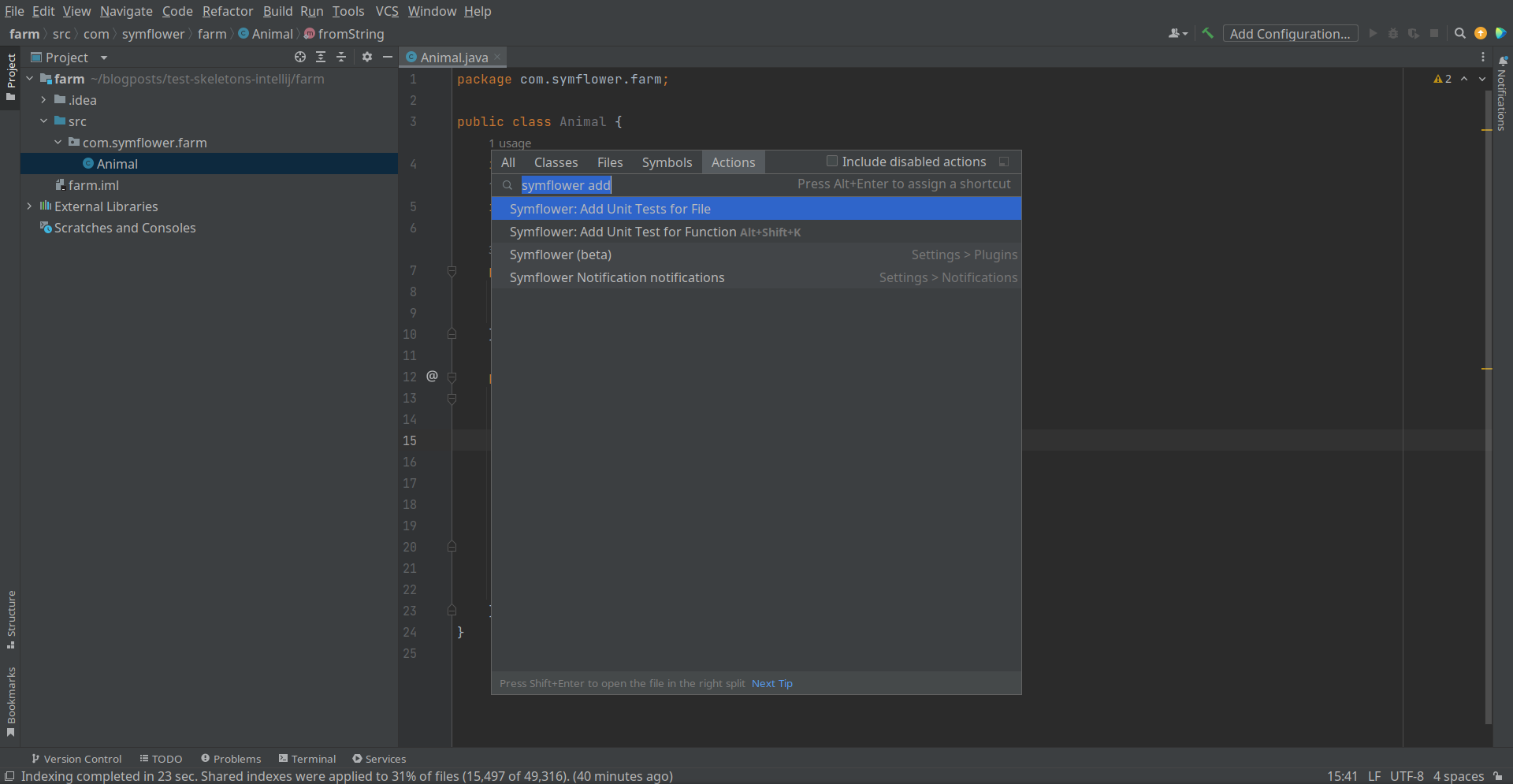This screenshot has width=1513, height=784.
Task: Collapse the src folder
Action: tap(43, 121)
